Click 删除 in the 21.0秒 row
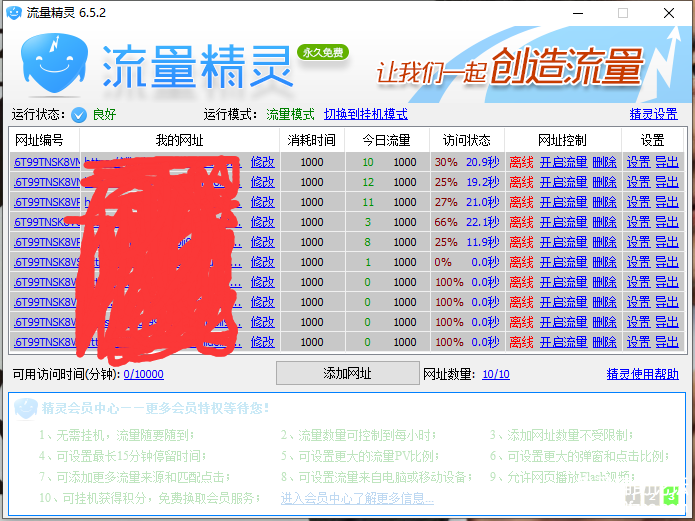This screenshot has width=695, height=521. pos(605,202)
